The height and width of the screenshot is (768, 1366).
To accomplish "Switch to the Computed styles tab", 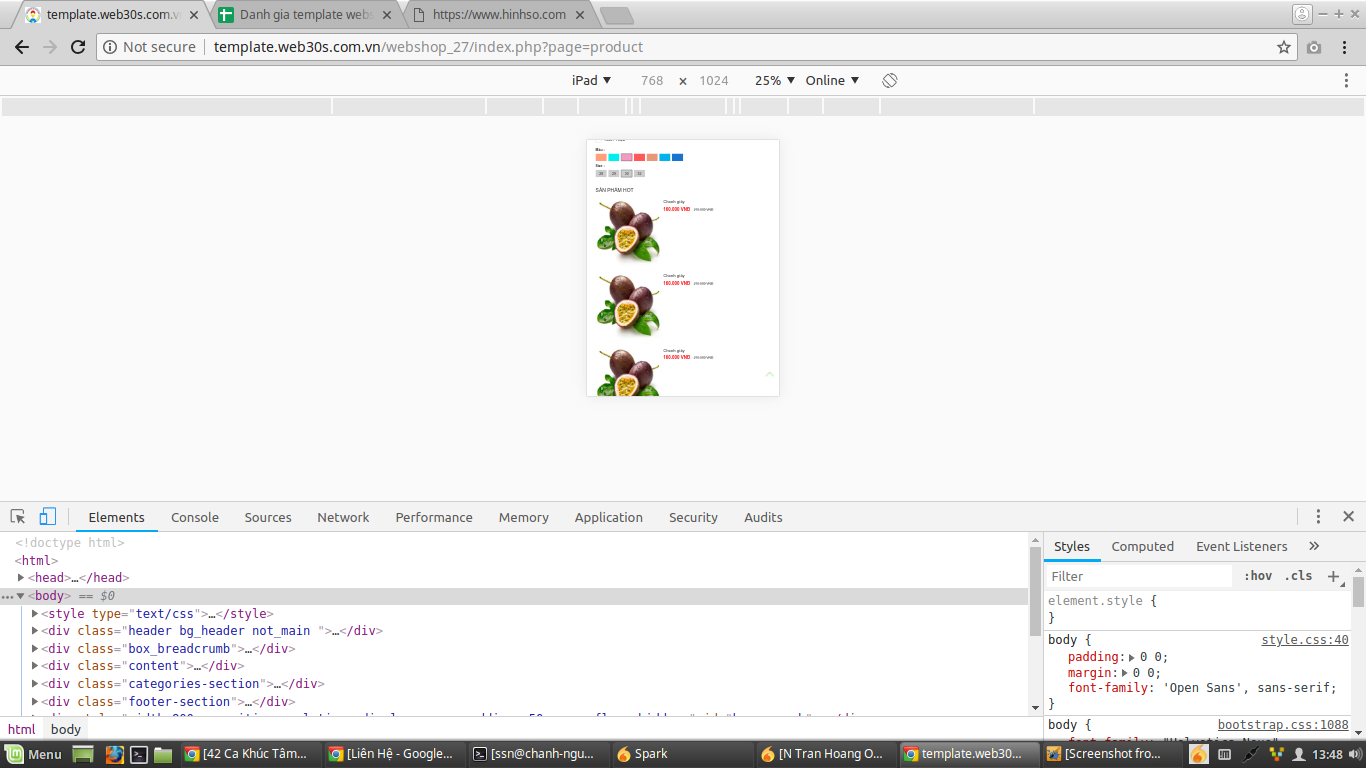I will pyautogui.click(x=1142, y=546).
